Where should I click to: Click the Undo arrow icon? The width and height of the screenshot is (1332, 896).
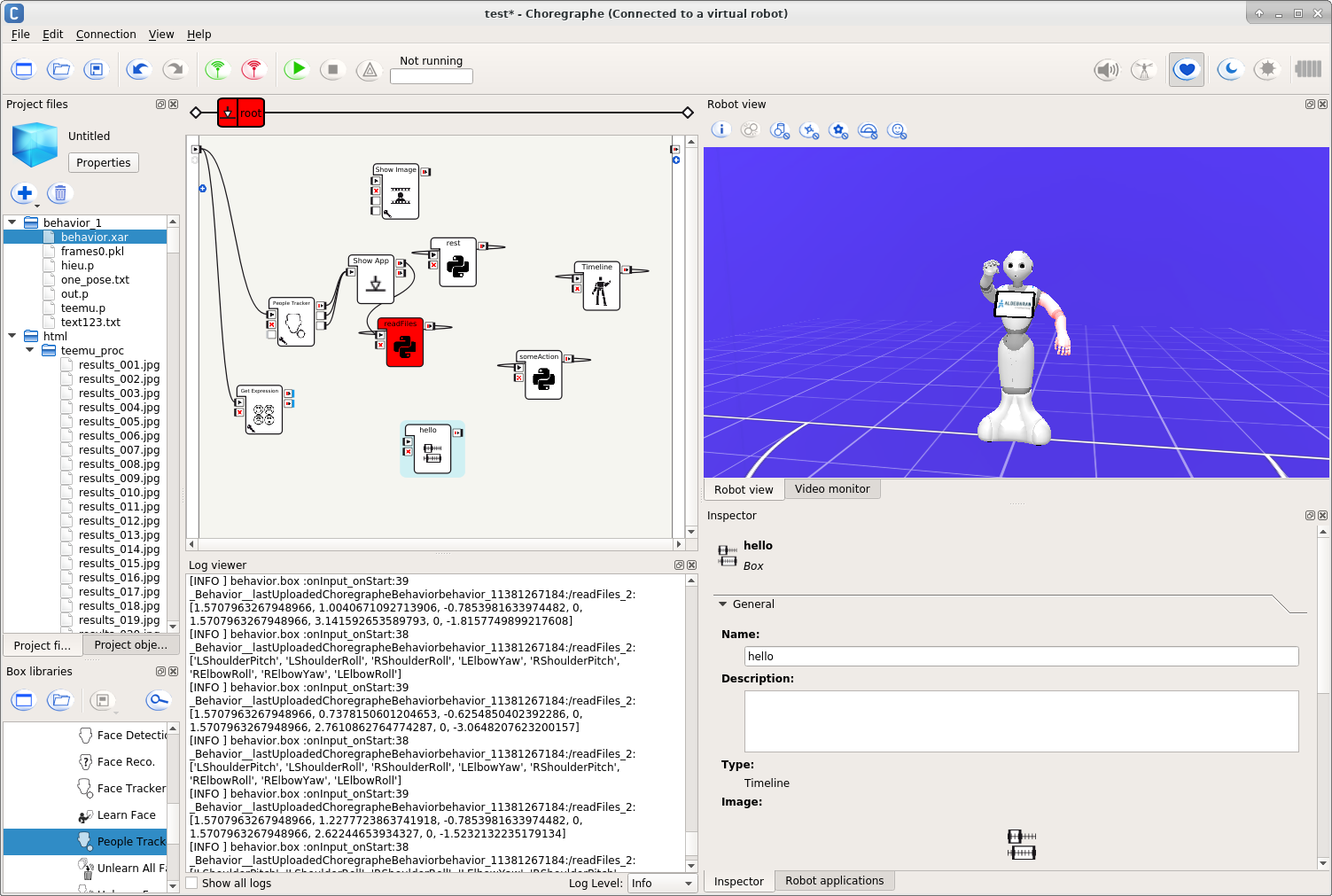pyautogui.click(x=138, y=69)
